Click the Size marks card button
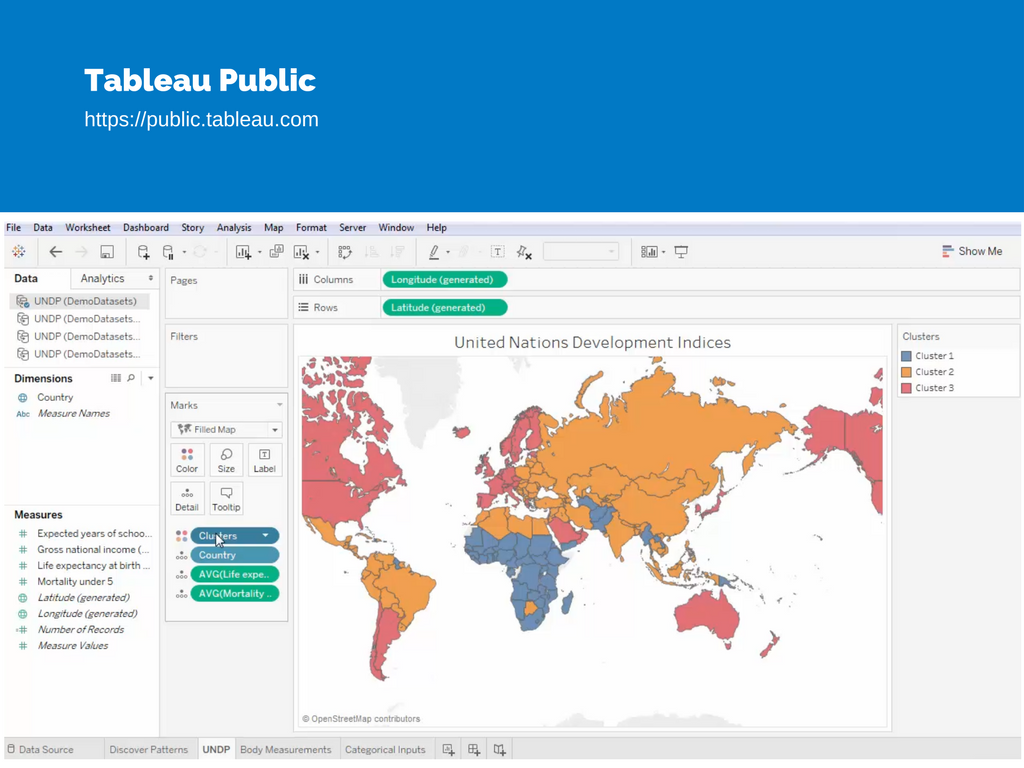1024x768 pixels. click(226, 460)
